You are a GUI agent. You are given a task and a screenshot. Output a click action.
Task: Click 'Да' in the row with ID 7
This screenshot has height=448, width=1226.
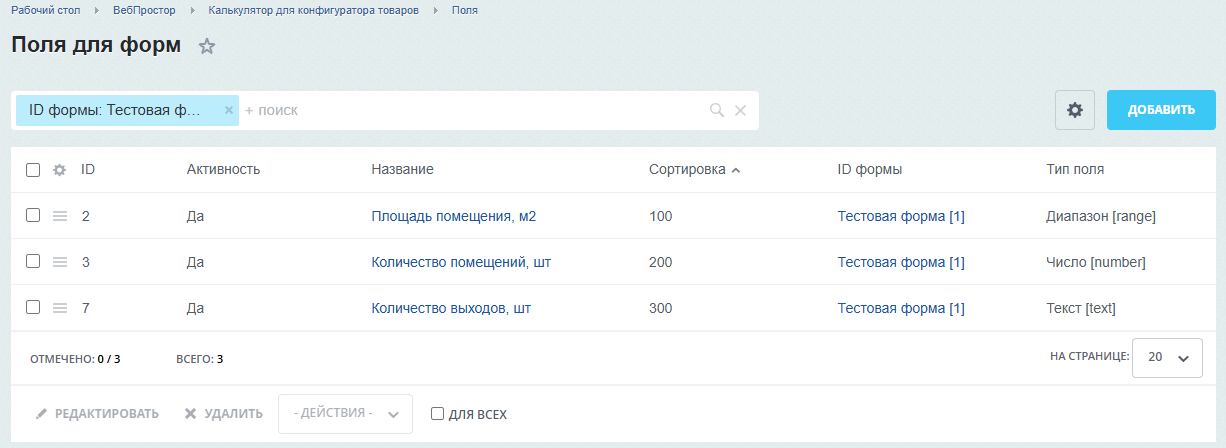195,308
